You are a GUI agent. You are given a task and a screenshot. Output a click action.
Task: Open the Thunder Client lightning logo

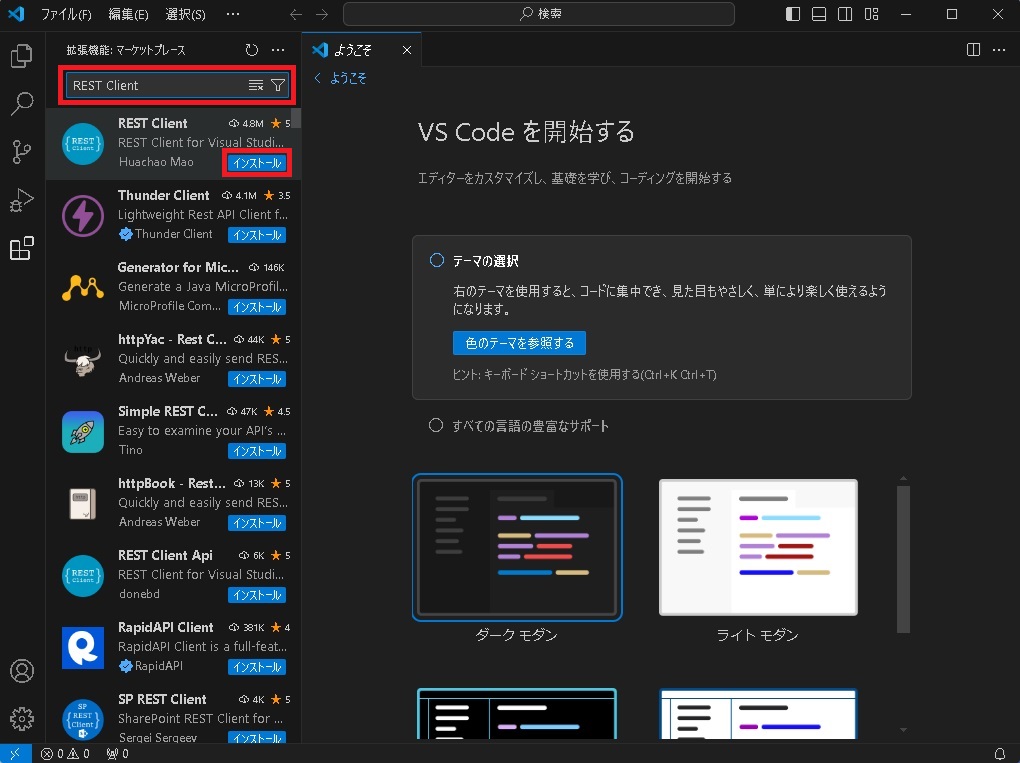(83, 216)
